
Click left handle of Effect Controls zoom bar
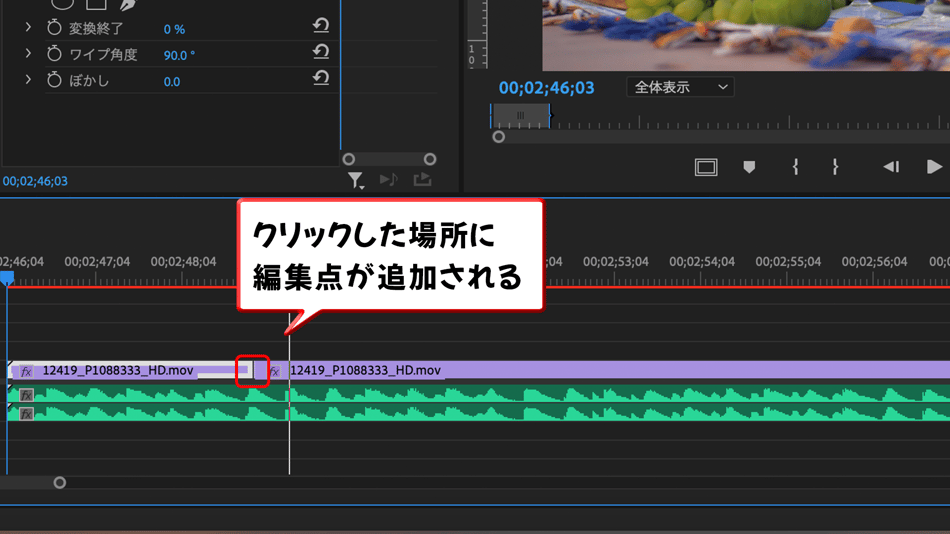coord(348,159)
